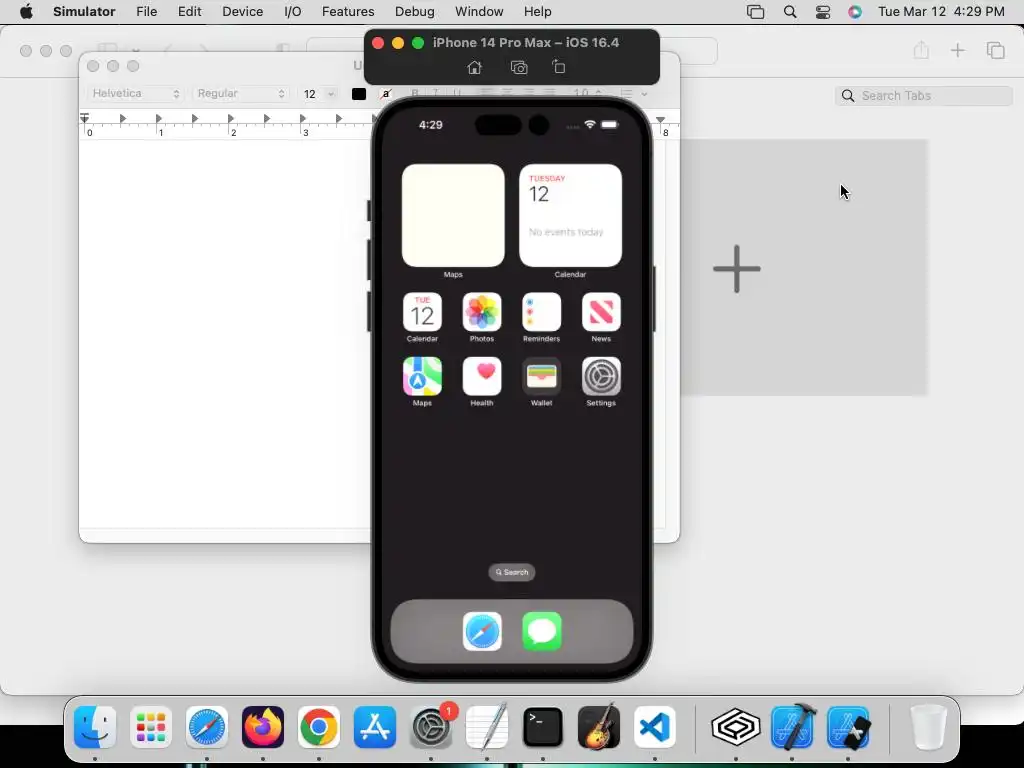This screenshot has width=1024, height=768.
Task: Open Launchpad from the Dock
Action: tap(151, 727)
